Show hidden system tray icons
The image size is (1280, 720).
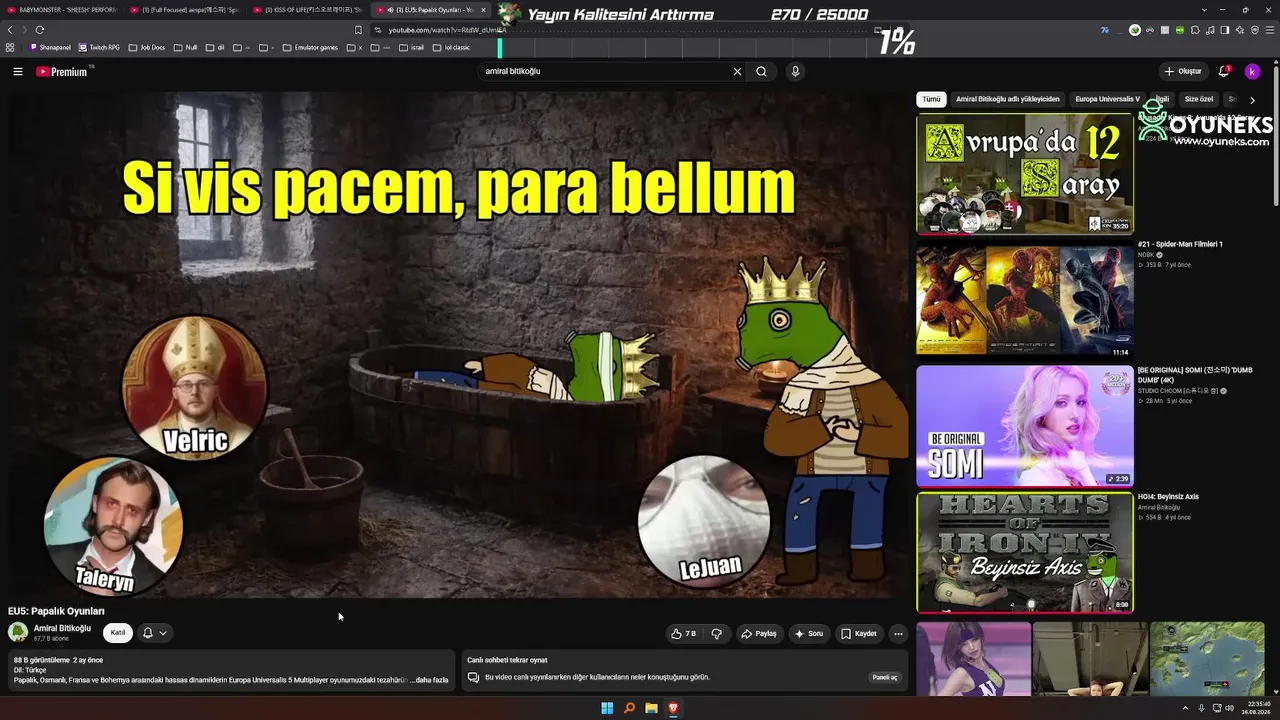coord(1185,708)
